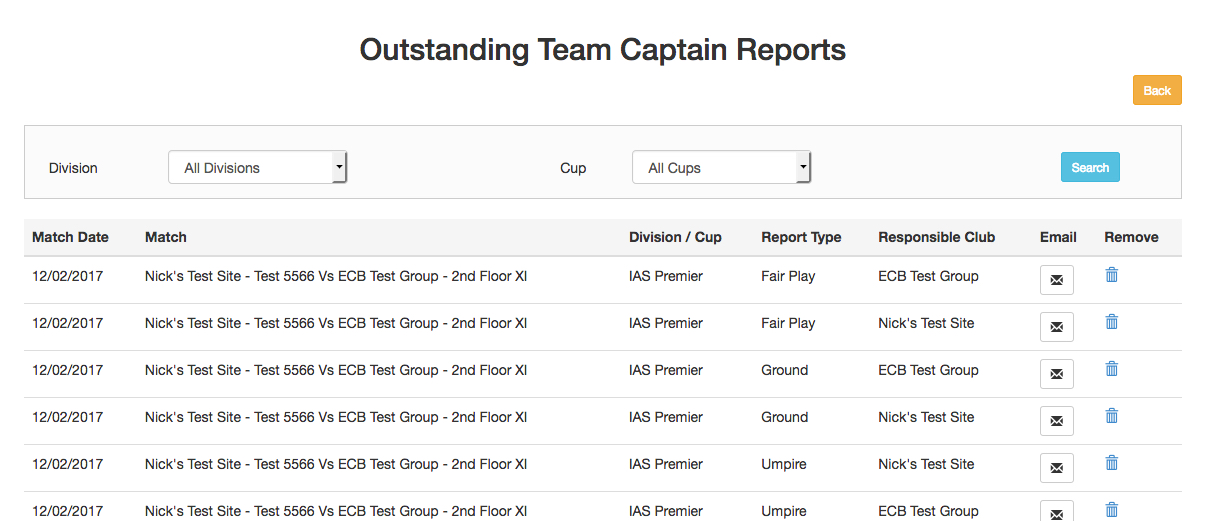Screen dimensions: 1212x521
Task: Email Nick's Test Site about Umpire report
Action: coord(1056,468)
